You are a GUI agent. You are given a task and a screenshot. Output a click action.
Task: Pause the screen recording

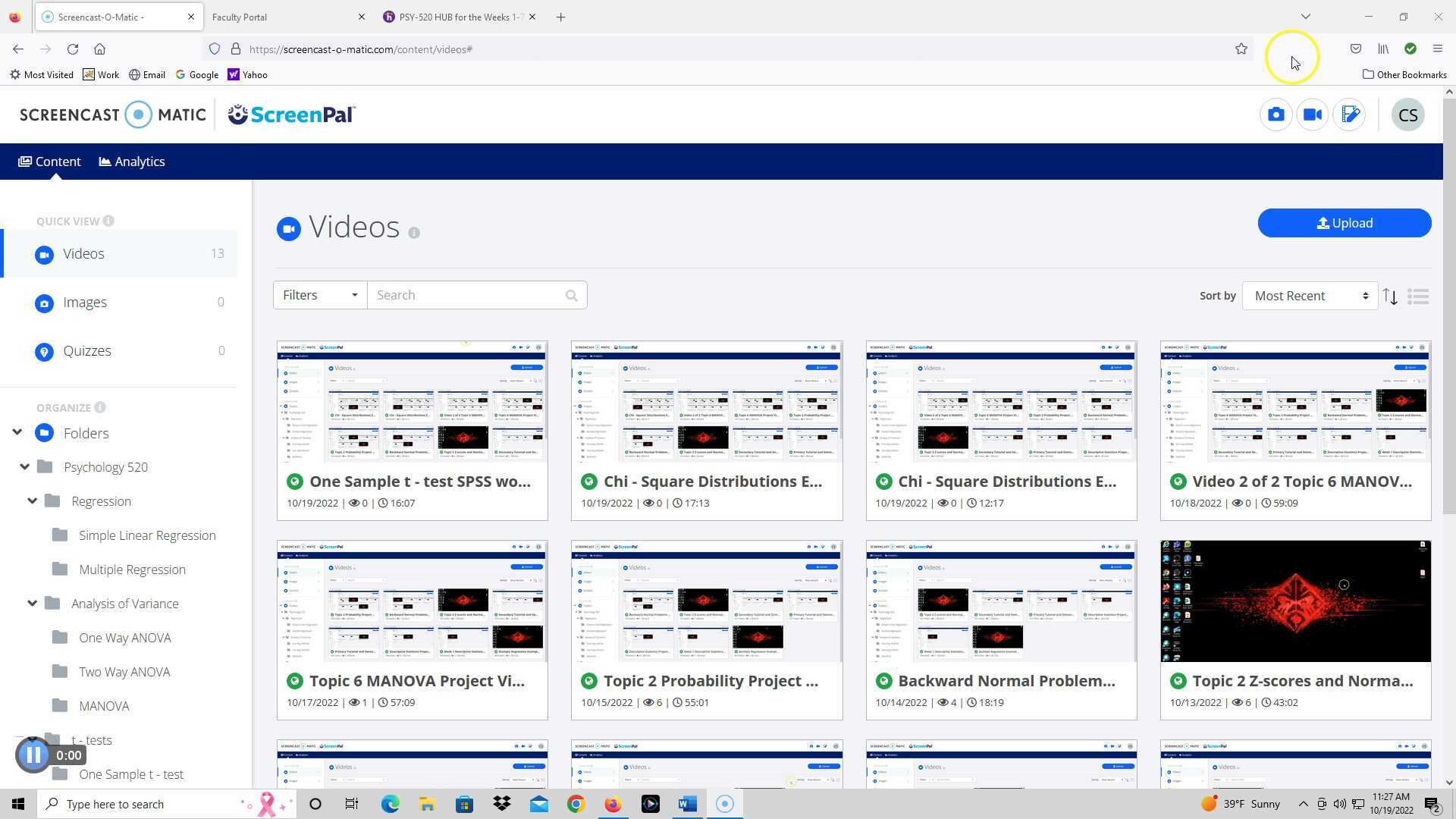click(33, 755)
